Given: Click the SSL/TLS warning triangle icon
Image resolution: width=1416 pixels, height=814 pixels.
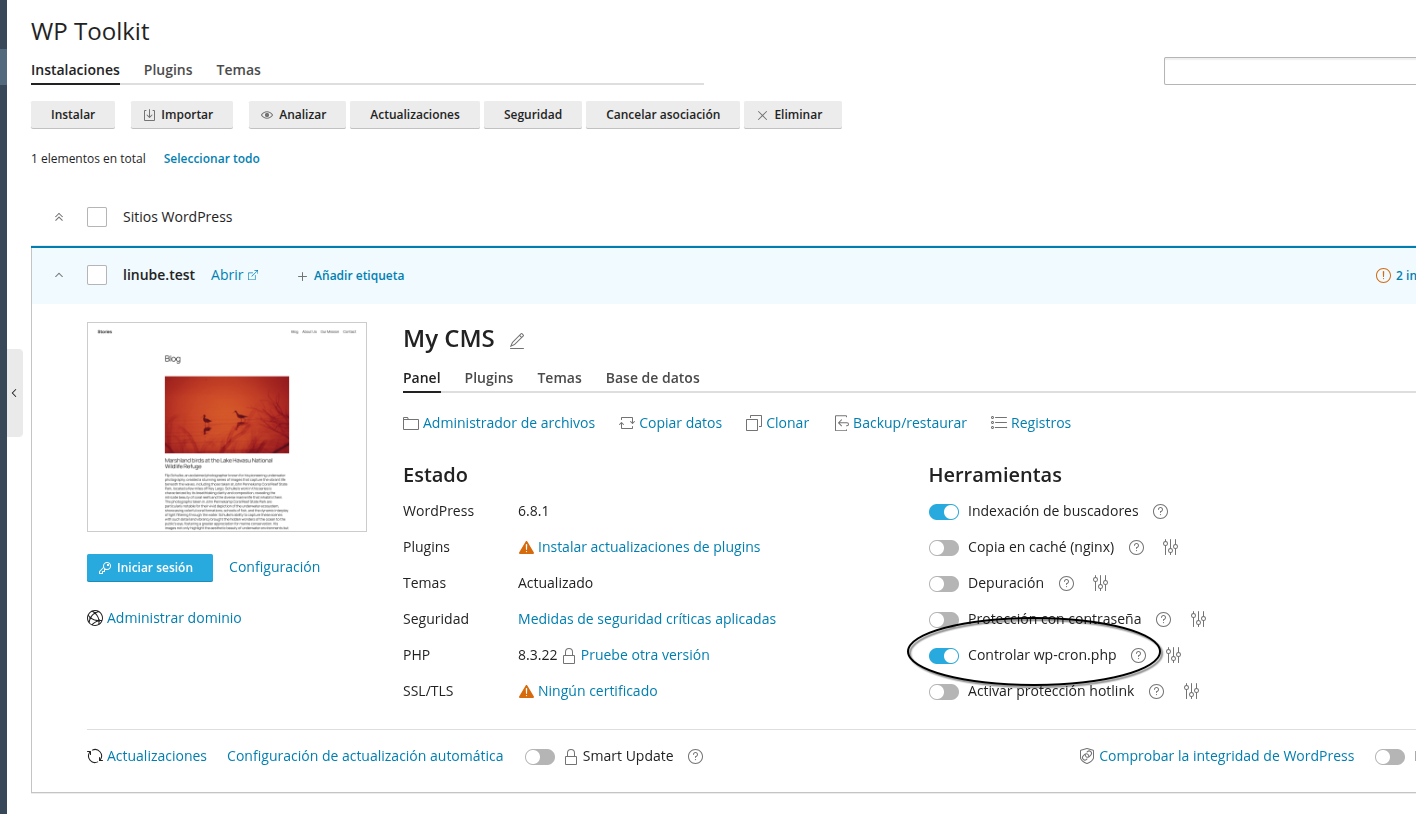Looking at the screenshot, I should [526, 691].
